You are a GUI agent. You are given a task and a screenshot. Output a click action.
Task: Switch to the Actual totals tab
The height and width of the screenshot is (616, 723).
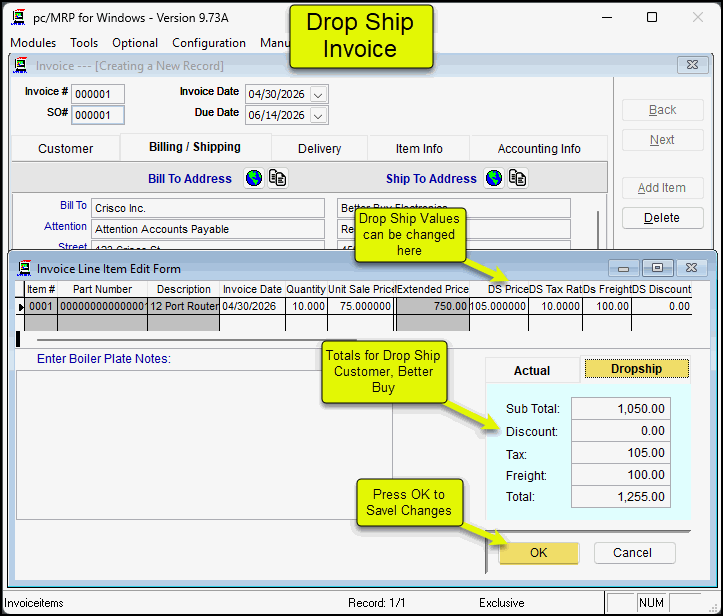(532, 371)
